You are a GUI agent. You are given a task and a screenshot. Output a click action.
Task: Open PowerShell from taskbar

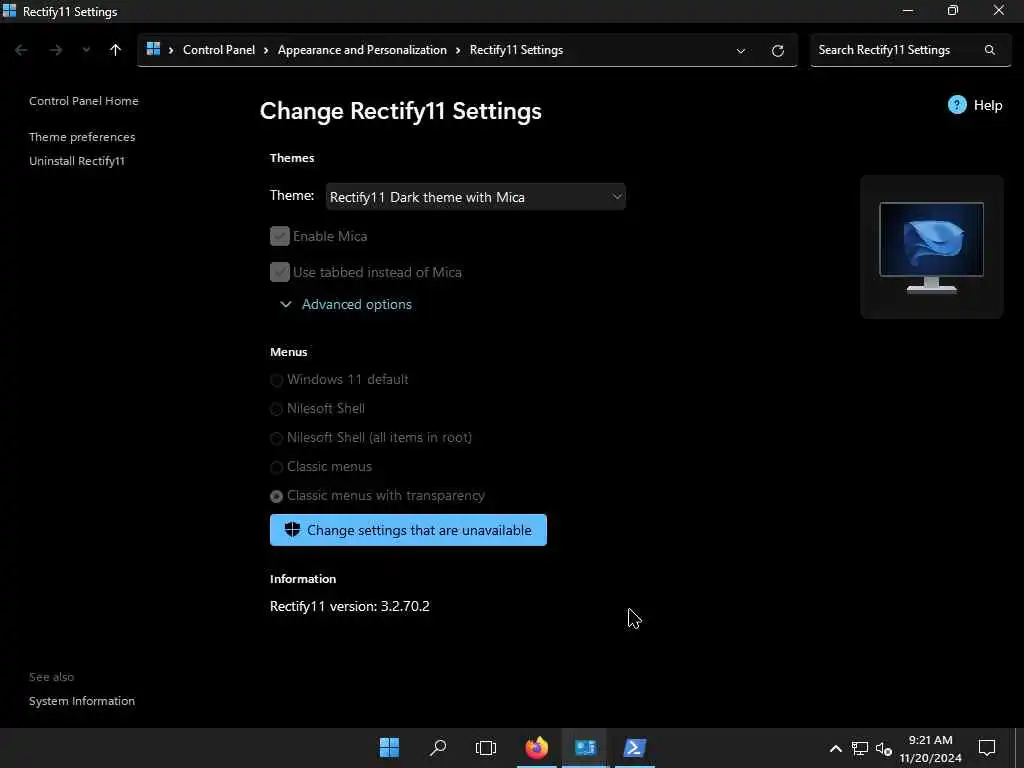pyautogui.click(x=635, y=748)
